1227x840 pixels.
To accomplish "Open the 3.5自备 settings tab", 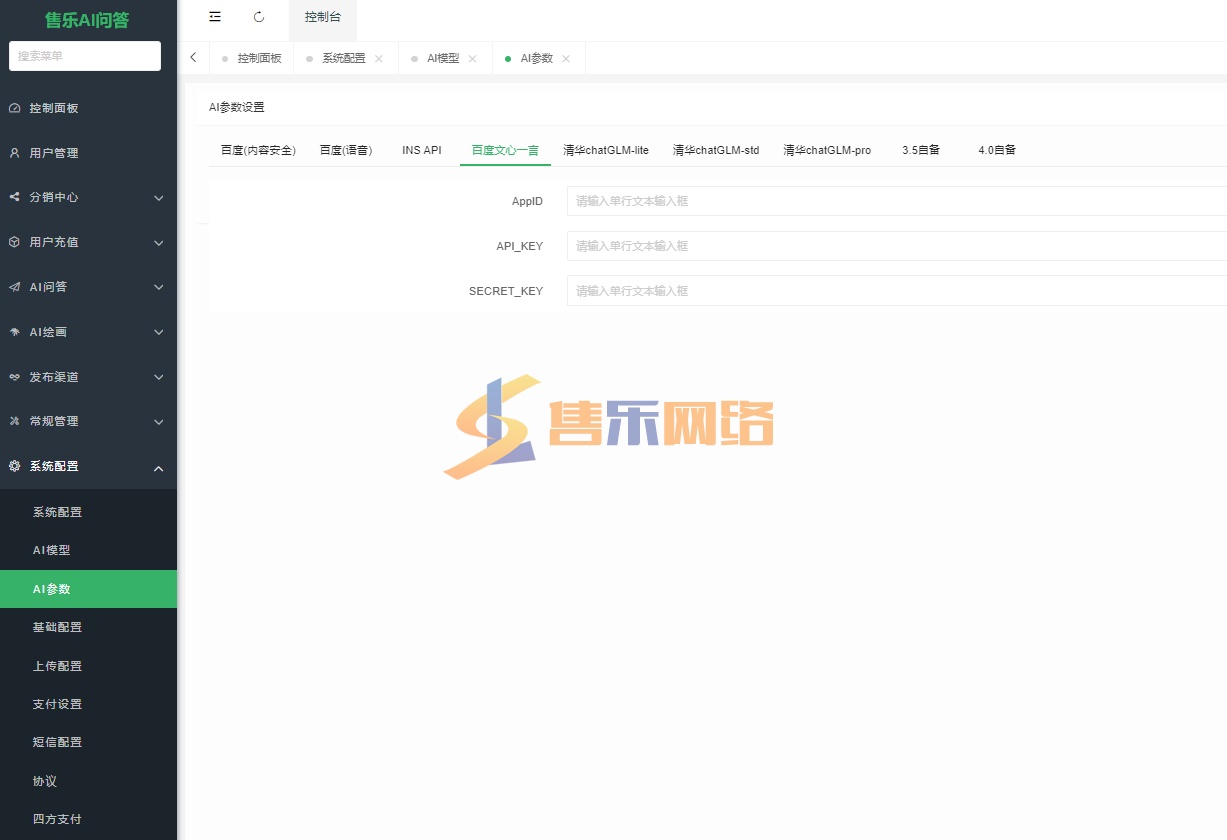I will point(921,150).
